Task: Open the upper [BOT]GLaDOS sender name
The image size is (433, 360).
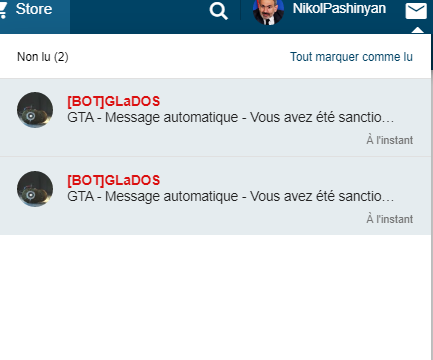Action: [114, 101]
